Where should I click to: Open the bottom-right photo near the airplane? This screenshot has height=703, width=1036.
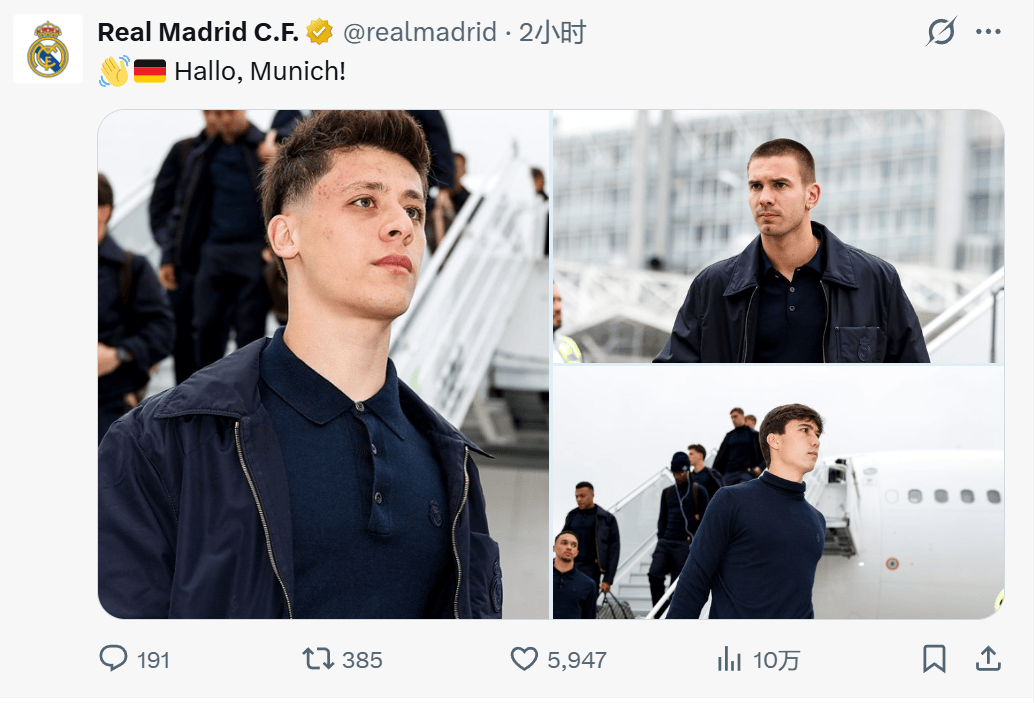click(778, 492)
